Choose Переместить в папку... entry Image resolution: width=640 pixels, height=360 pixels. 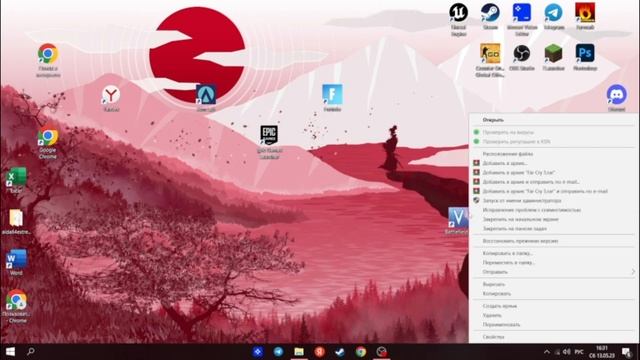552,262
